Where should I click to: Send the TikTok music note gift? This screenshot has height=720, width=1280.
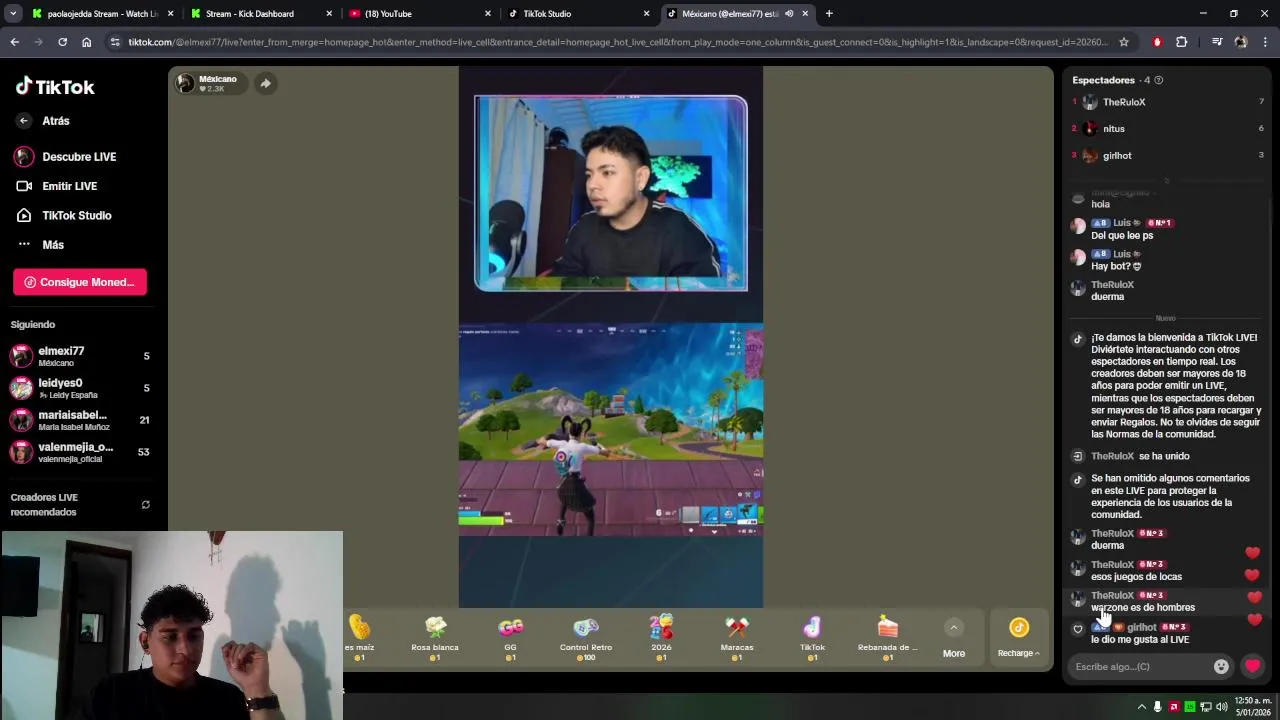point(812,638)
